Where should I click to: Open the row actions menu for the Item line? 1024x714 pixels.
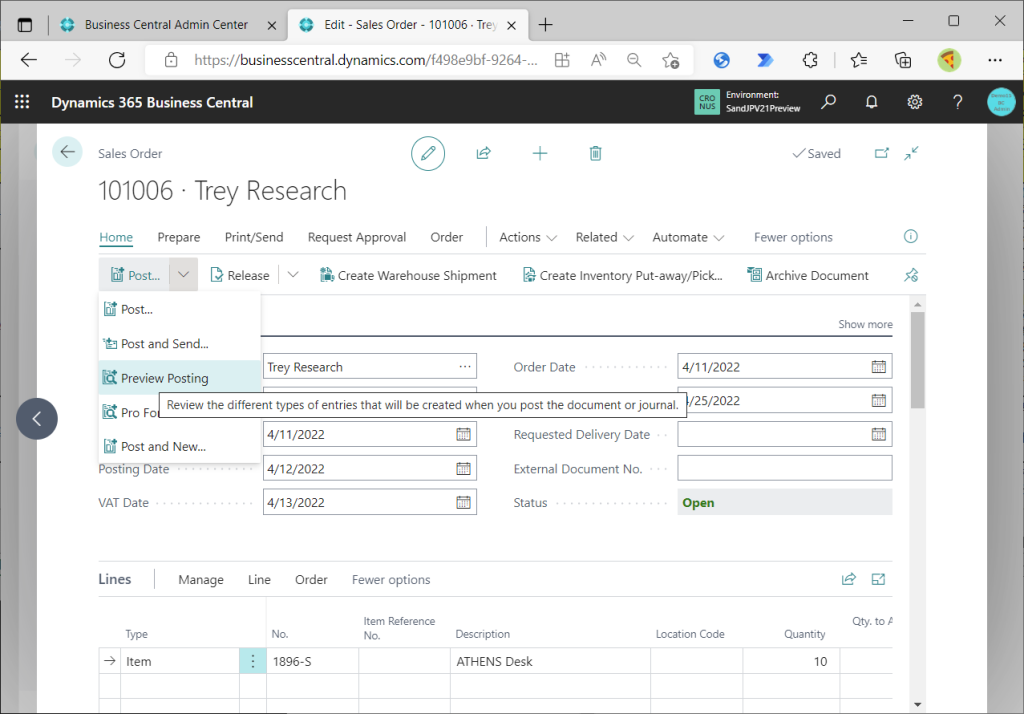pos(253,661)
